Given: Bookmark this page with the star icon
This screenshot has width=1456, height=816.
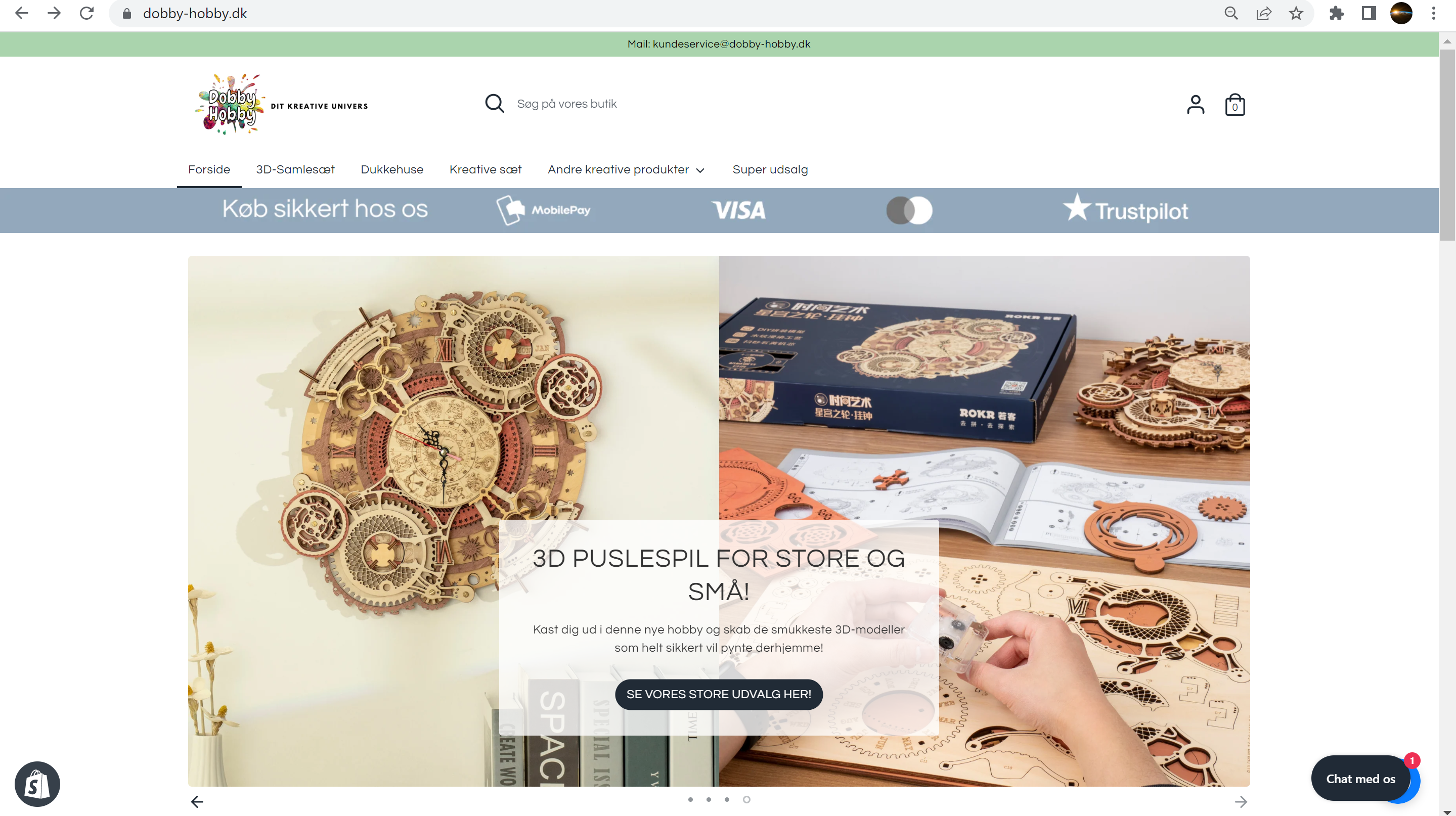Looking at the screenshot, I should [1296, 14].
